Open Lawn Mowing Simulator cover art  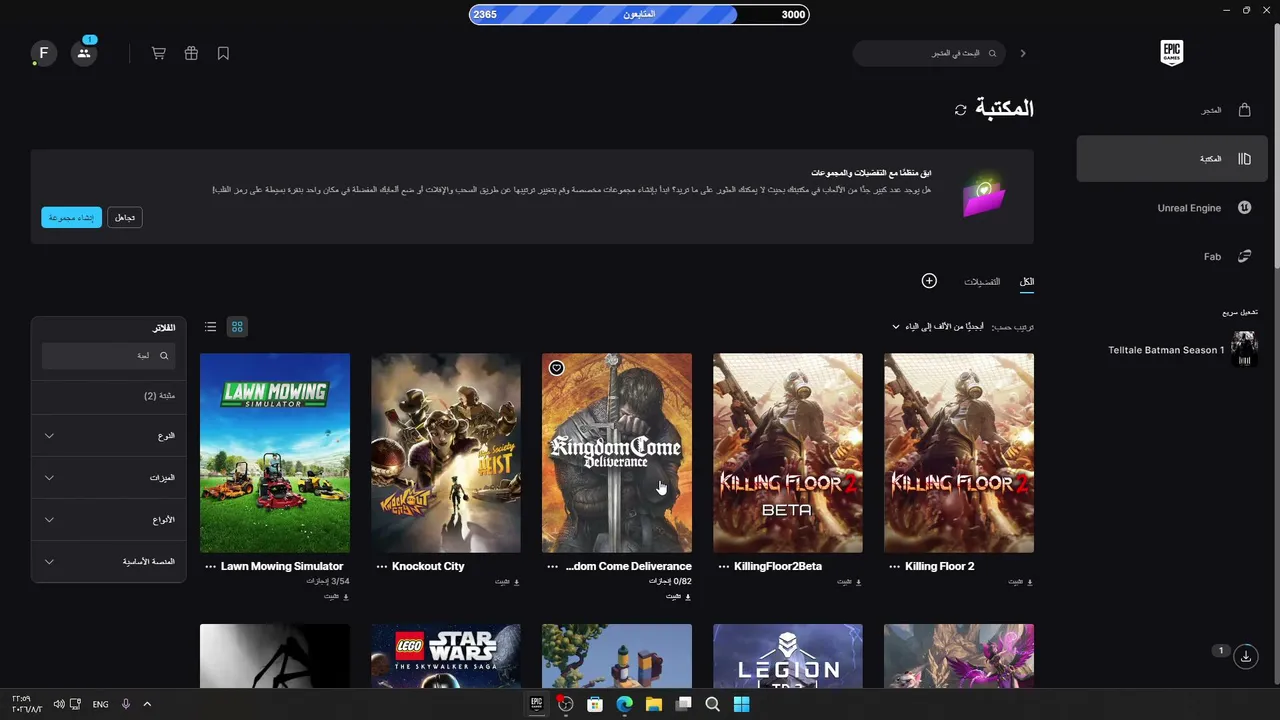(x=275, y=453)
